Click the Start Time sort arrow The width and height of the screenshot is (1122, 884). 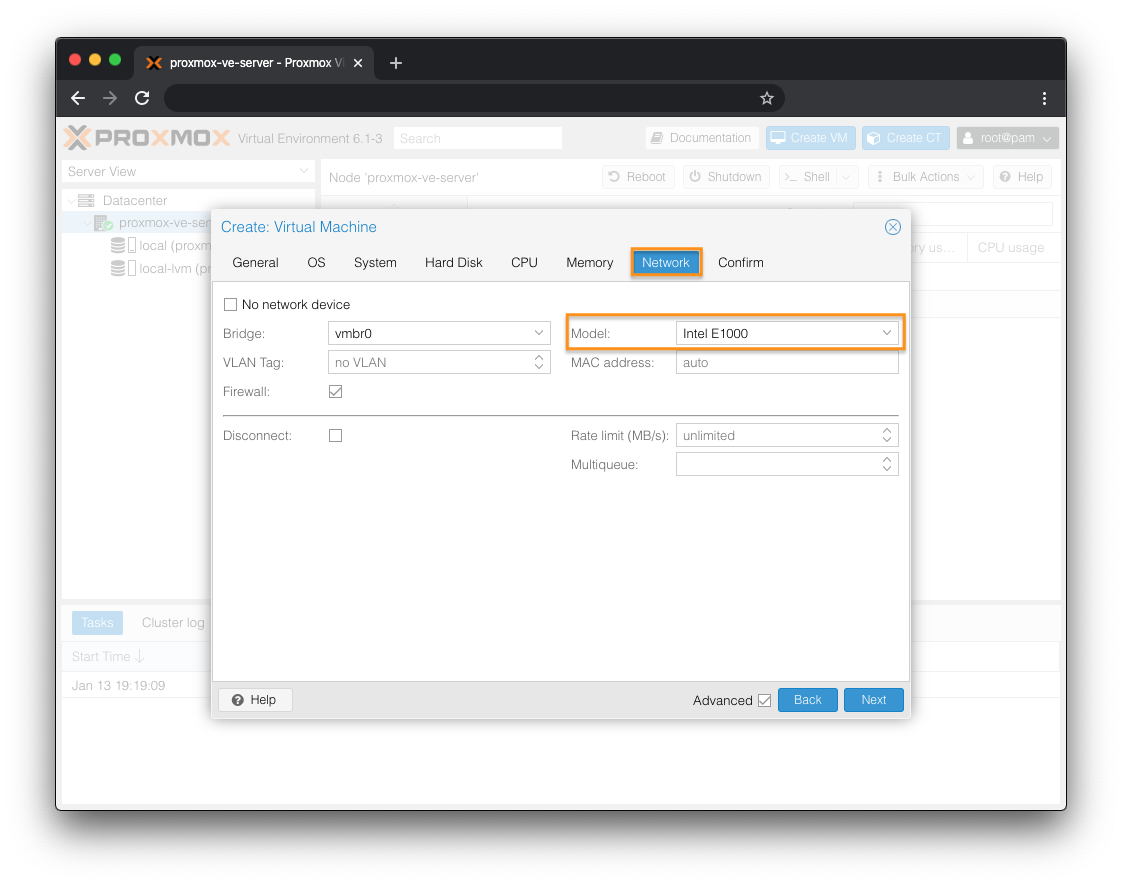[x=140, y=656]
